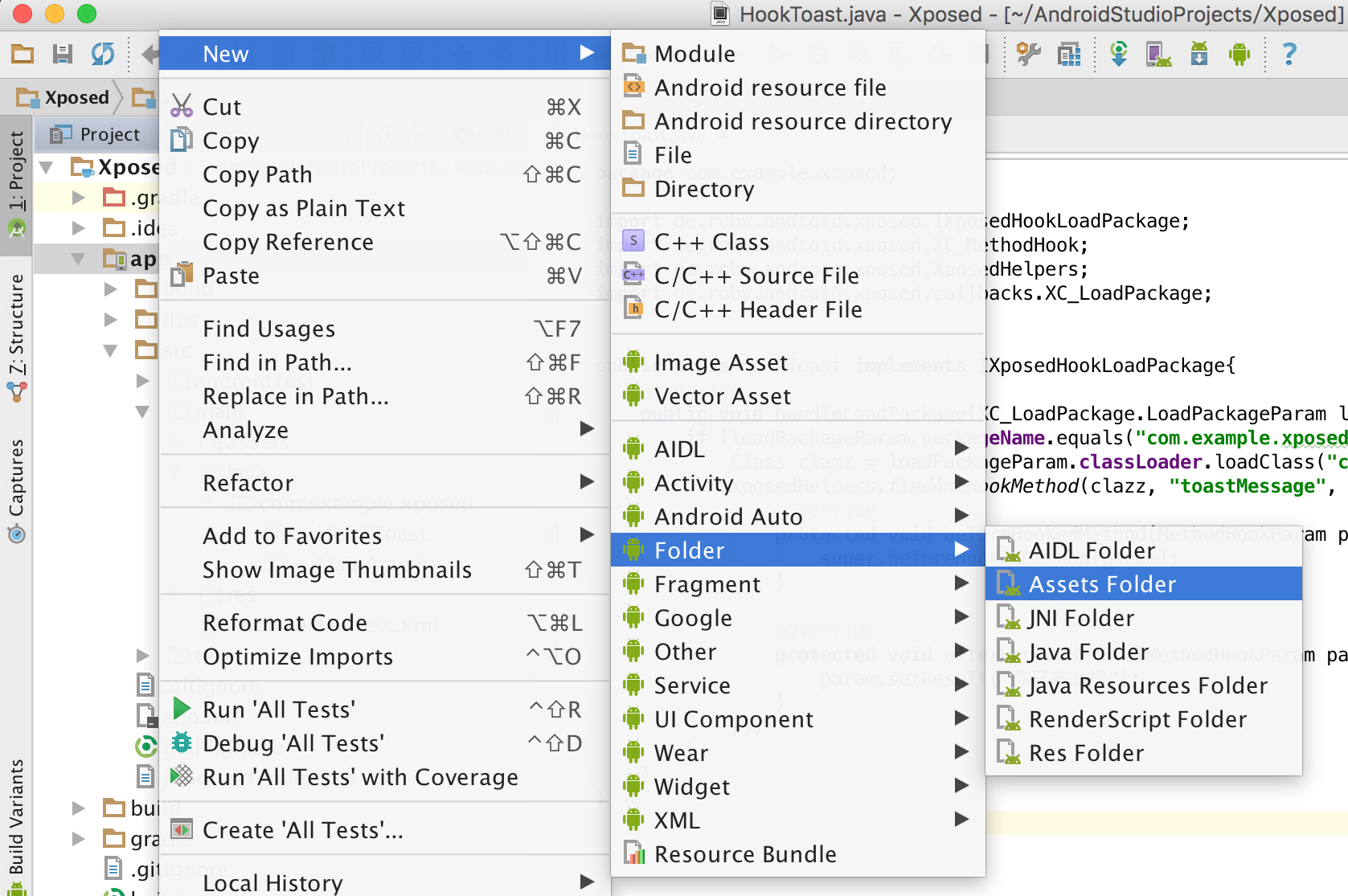Click Xposed breadcrumb in navigation bar

coord(64,97)
